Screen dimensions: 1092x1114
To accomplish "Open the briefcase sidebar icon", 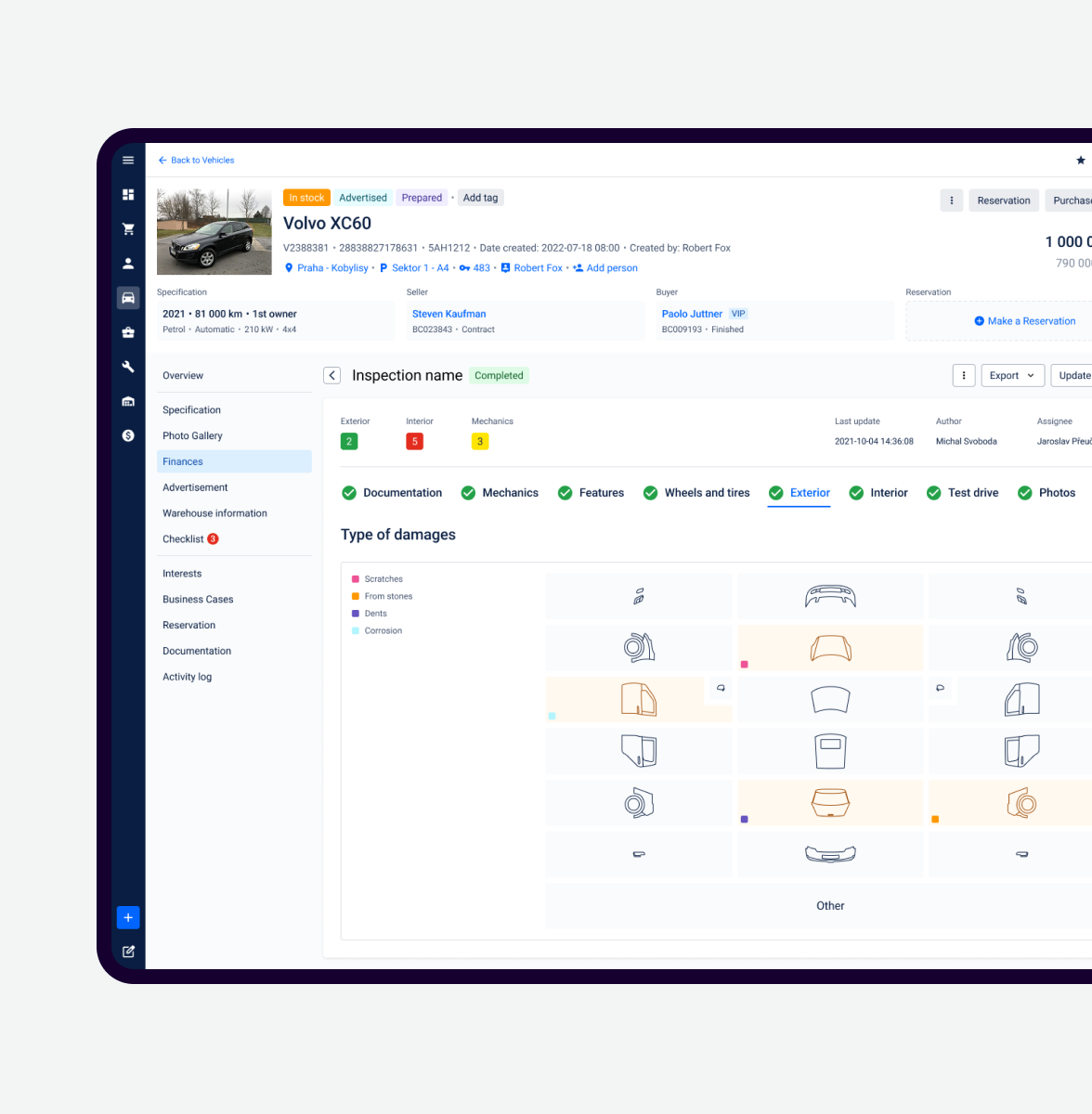I will coord(128,332).
